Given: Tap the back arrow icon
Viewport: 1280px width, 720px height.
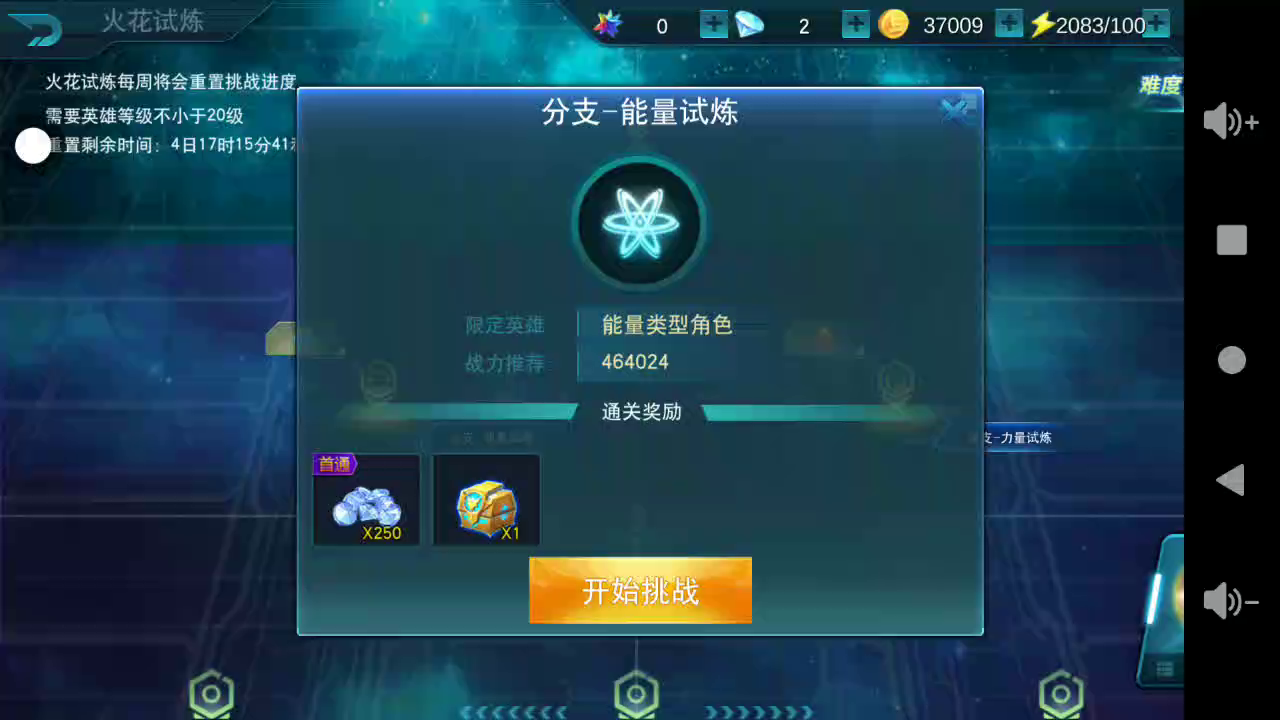Looking at the screenshot, I should pos(36,28).
